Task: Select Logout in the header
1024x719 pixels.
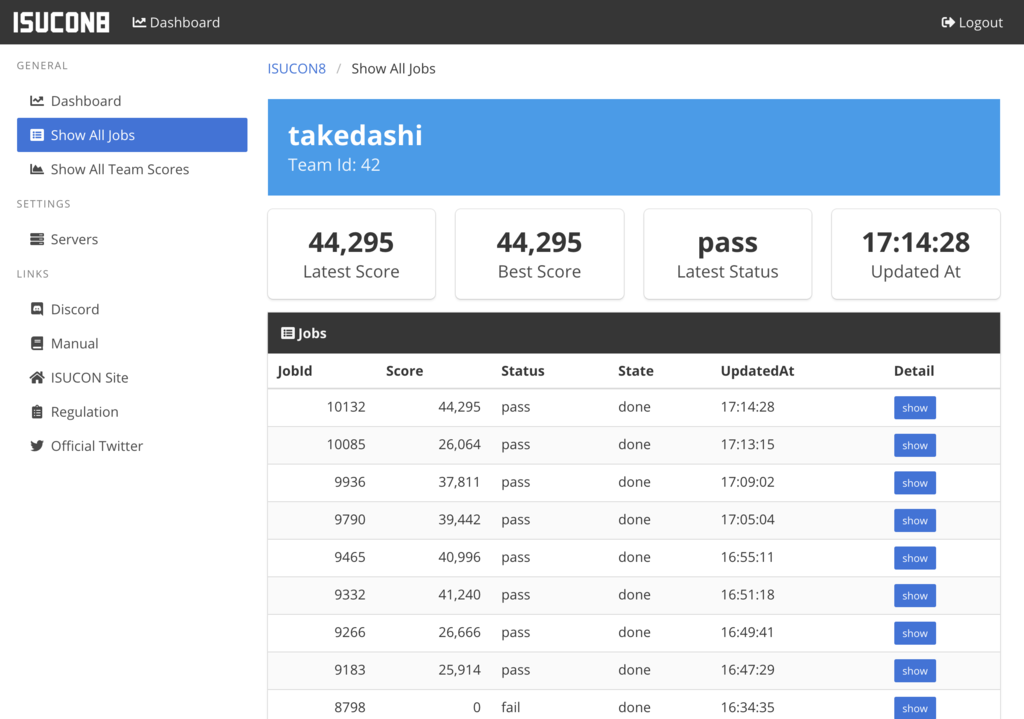Action: pos(972,22)
